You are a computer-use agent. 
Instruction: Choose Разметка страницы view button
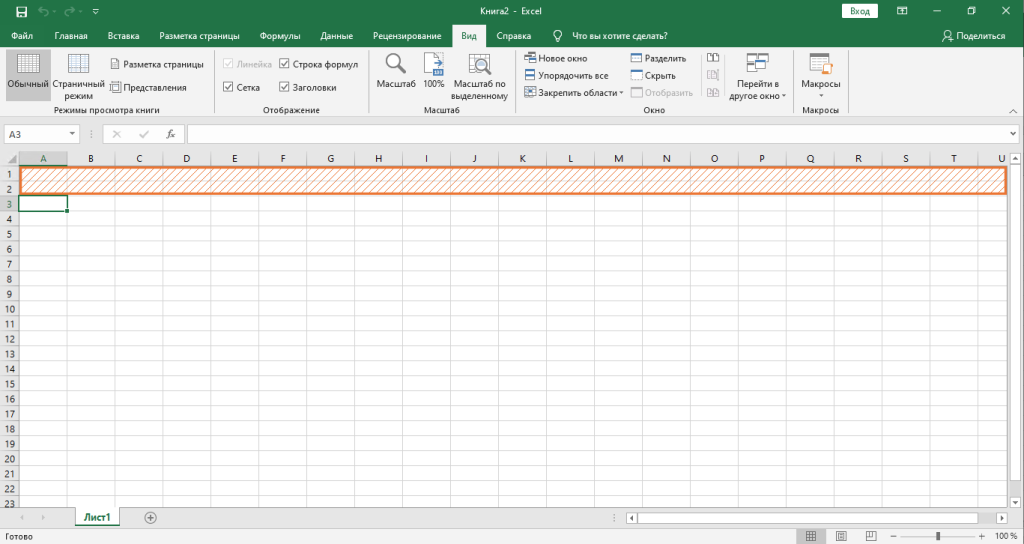click(x=157, y=64)
